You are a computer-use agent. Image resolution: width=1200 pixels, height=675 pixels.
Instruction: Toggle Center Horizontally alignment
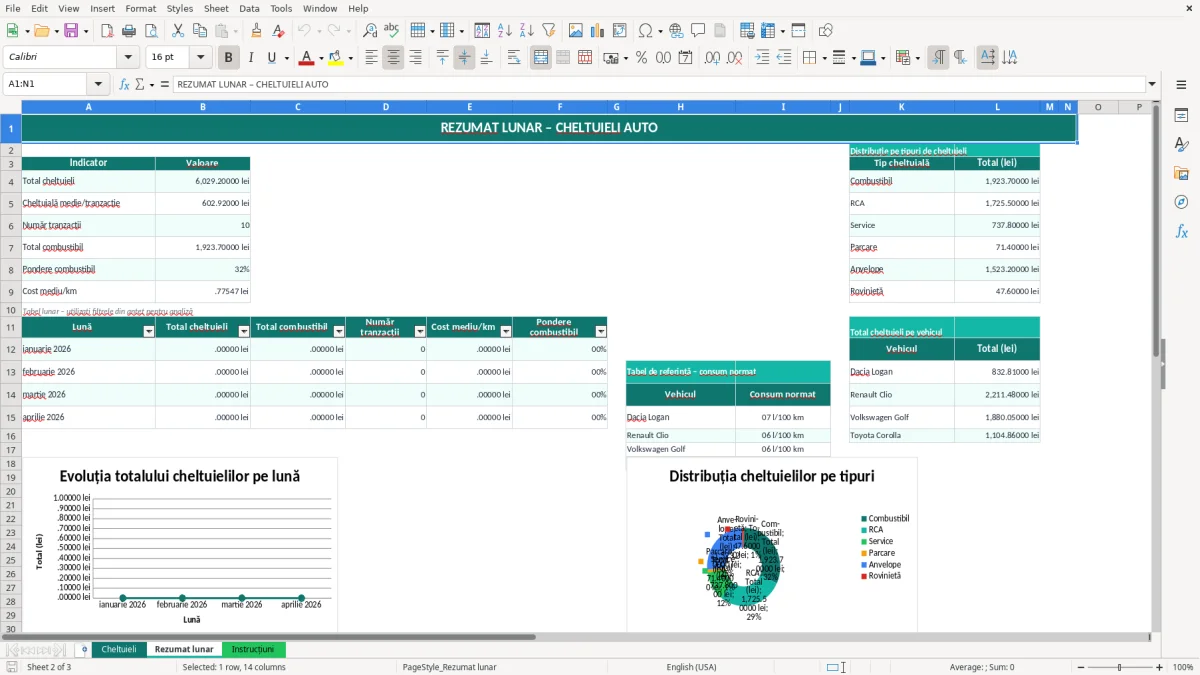[393, 58]
